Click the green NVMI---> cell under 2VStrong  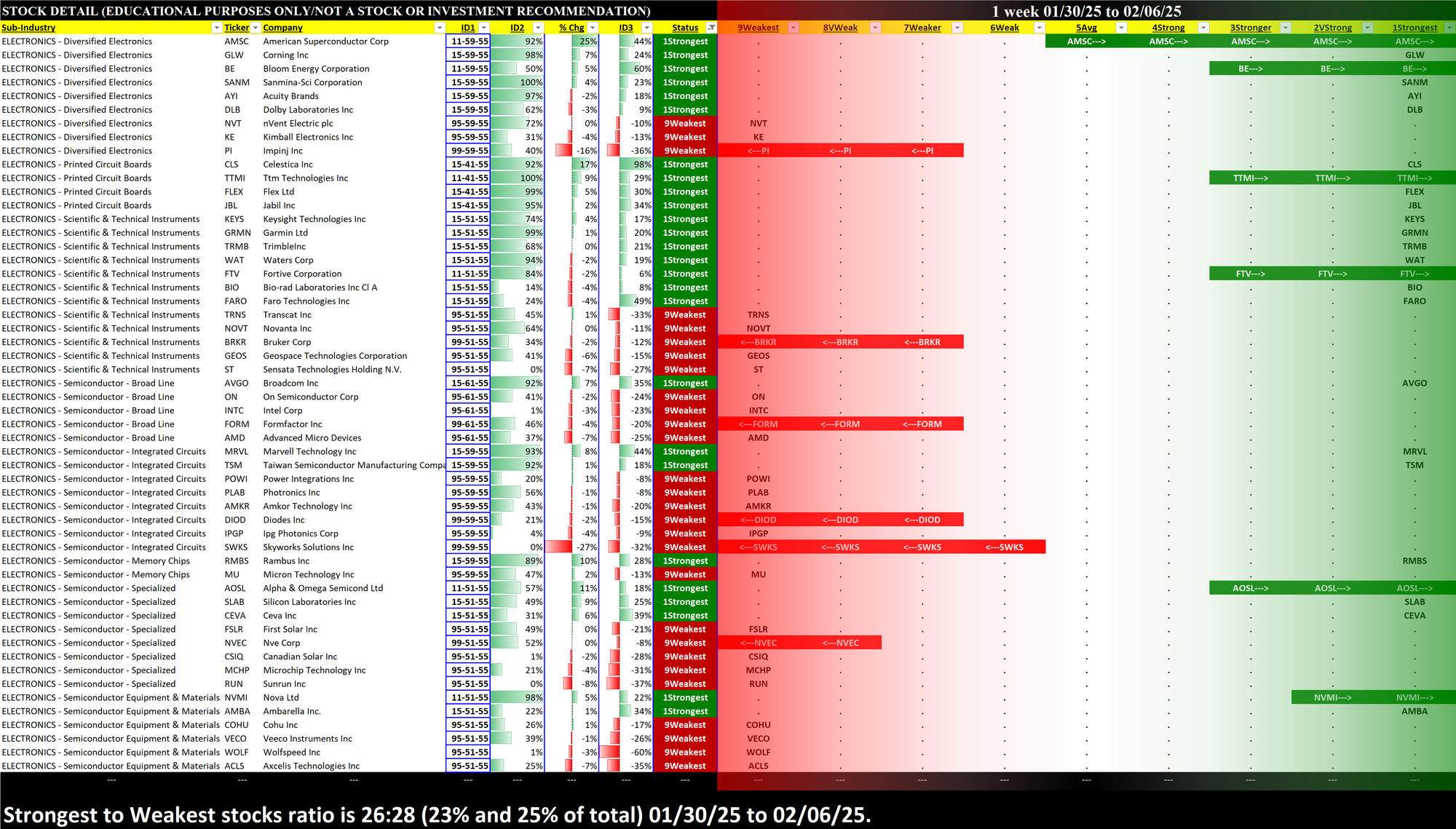click(x=1332, y=697)
